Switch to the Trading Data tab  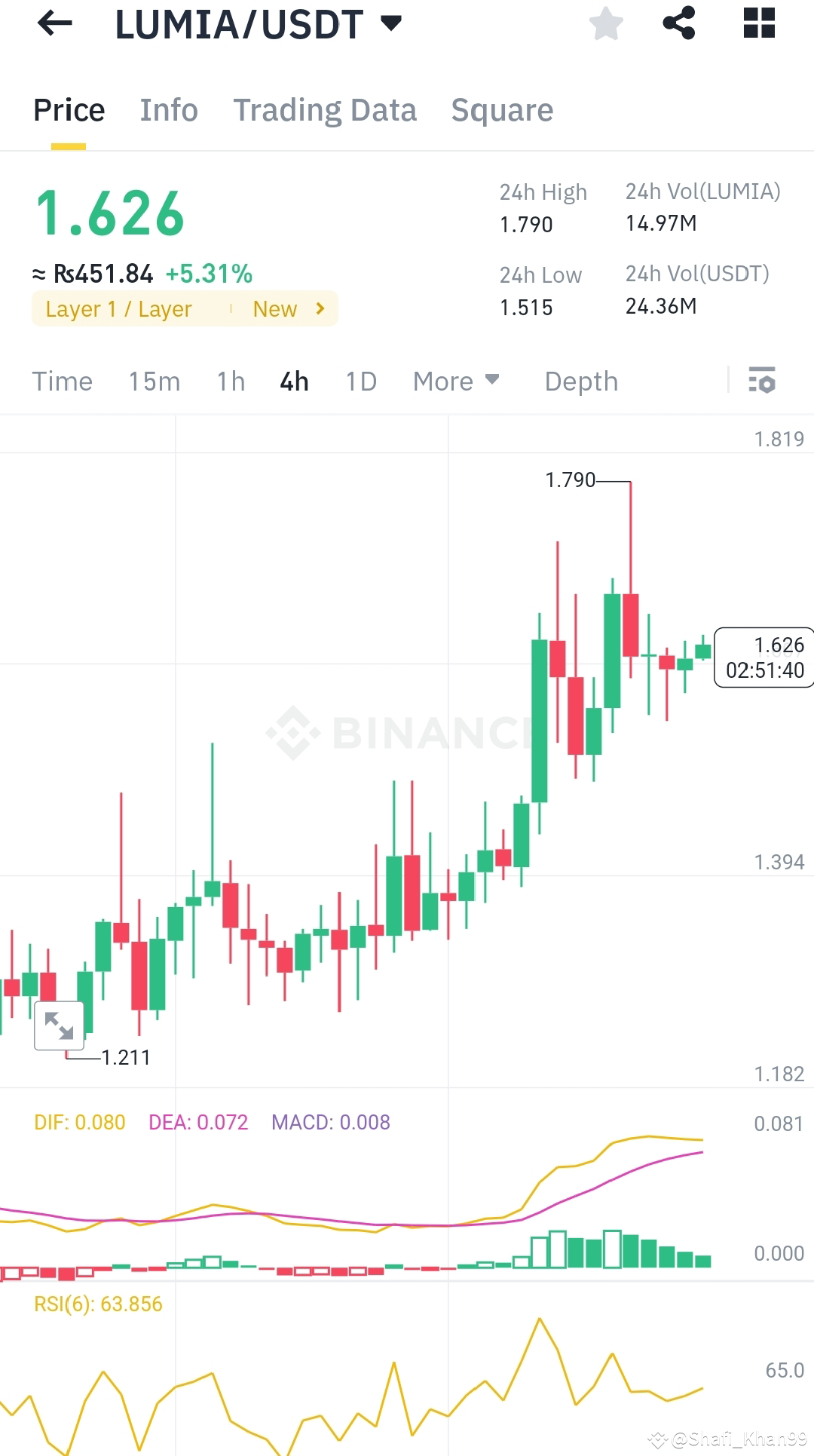(x=325, y=109)
